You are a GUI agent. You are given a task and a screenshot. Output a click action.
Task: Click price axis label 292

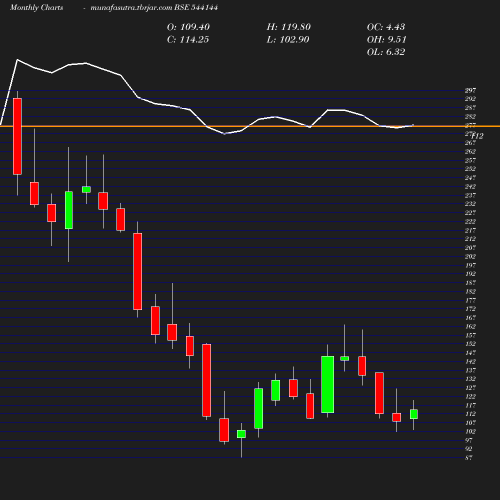tap(470, 99)
